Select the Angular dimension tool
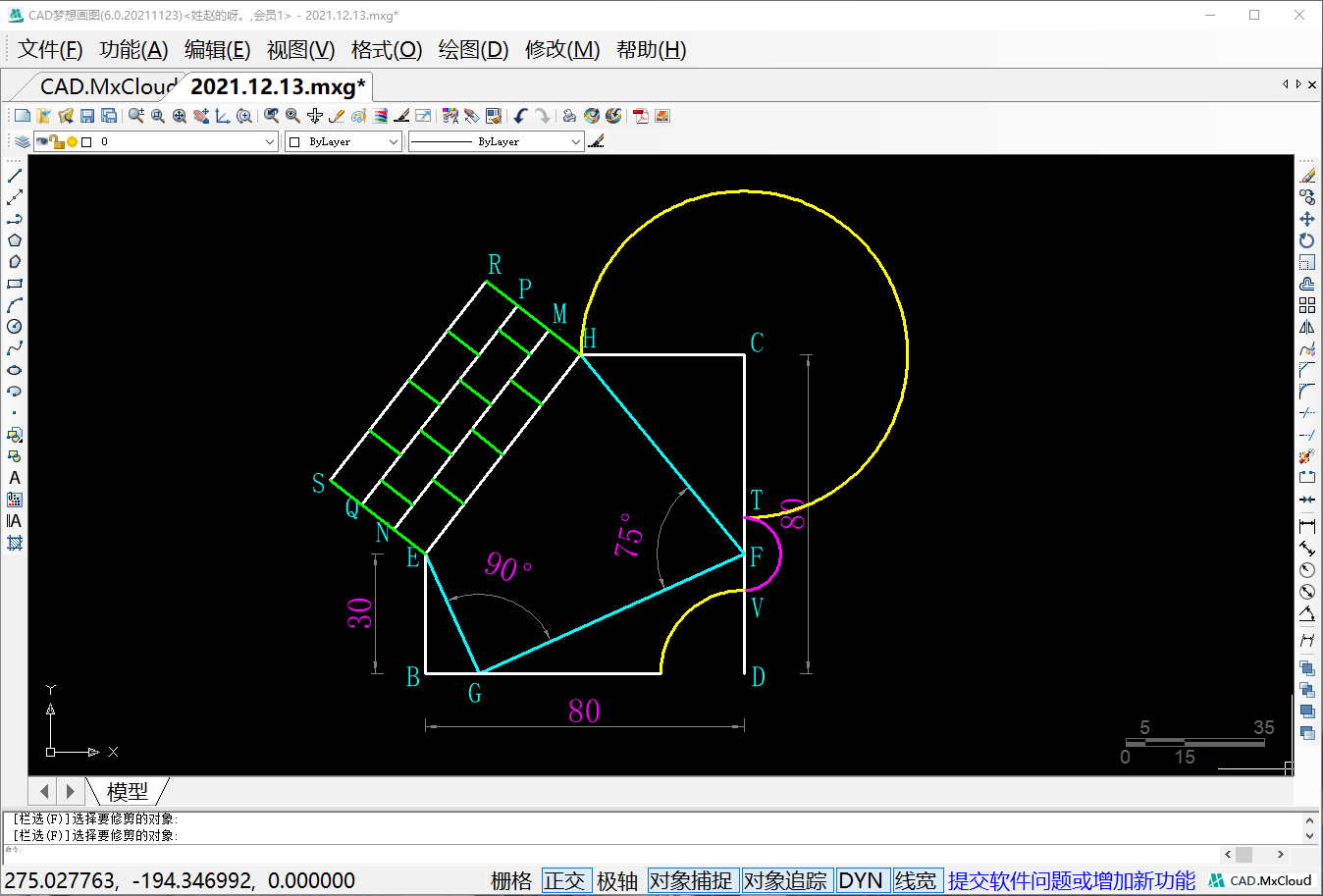 click(1307, 613)
